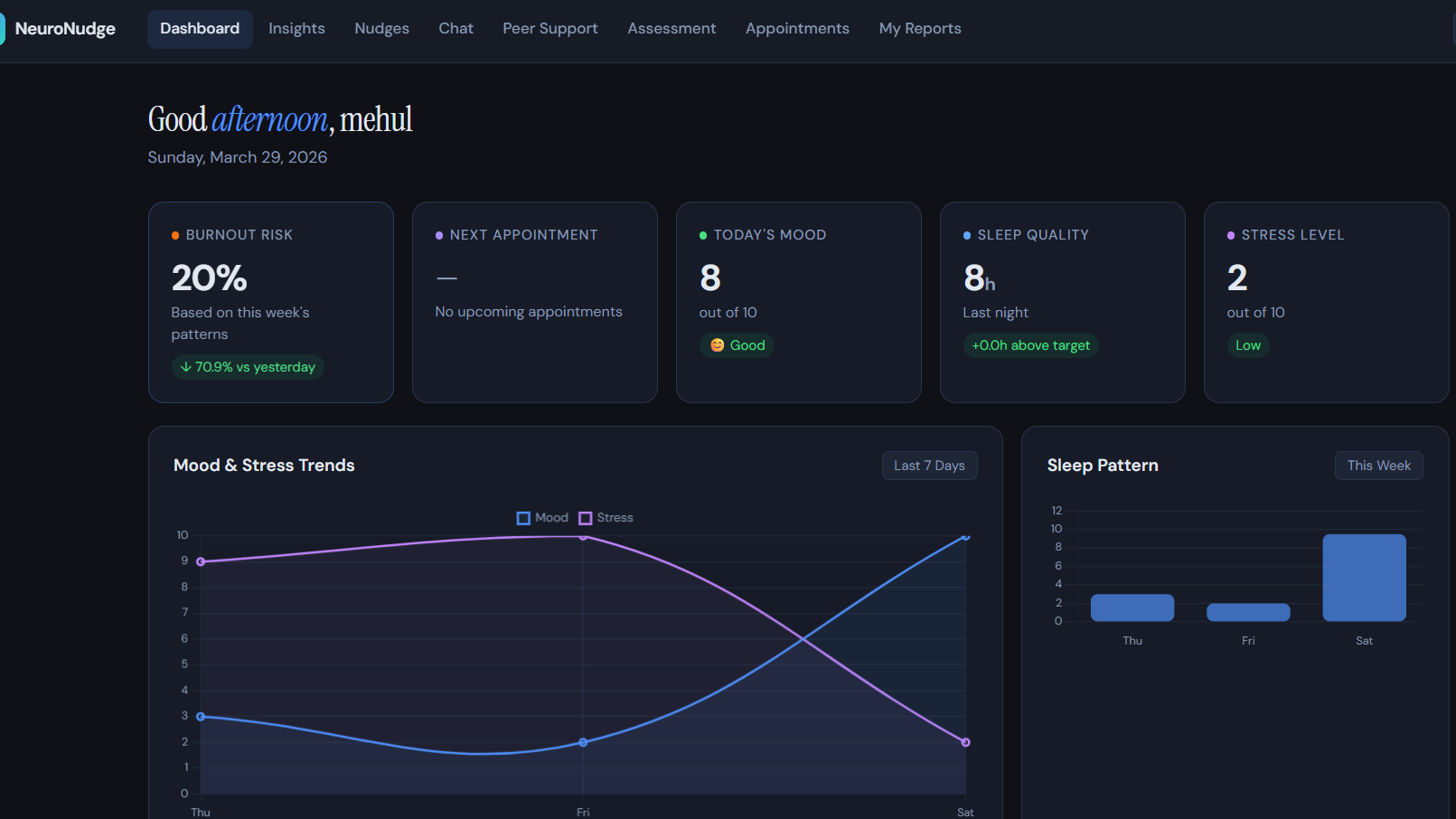Click the burnout down-arrow trend badge
1456x819 pixels.
click(248, 367)
